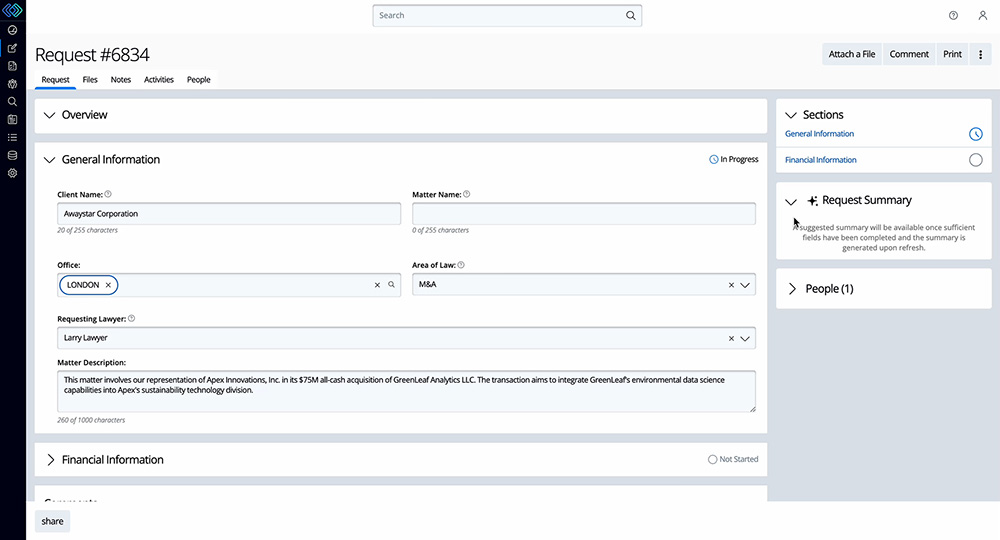Open settings gear in the sidebar

pyautogui.click(x=12, y=173)
